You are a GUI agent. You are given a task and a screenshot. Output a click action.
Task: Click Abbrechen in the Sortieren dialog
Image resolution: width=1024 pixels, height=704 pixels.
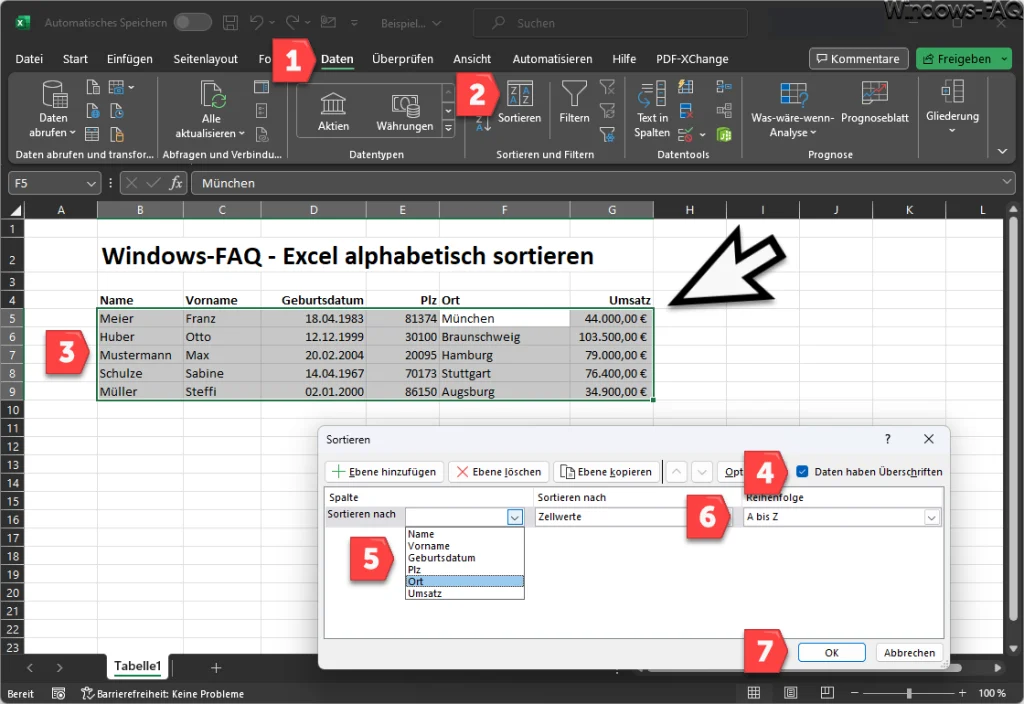[909, 652]
